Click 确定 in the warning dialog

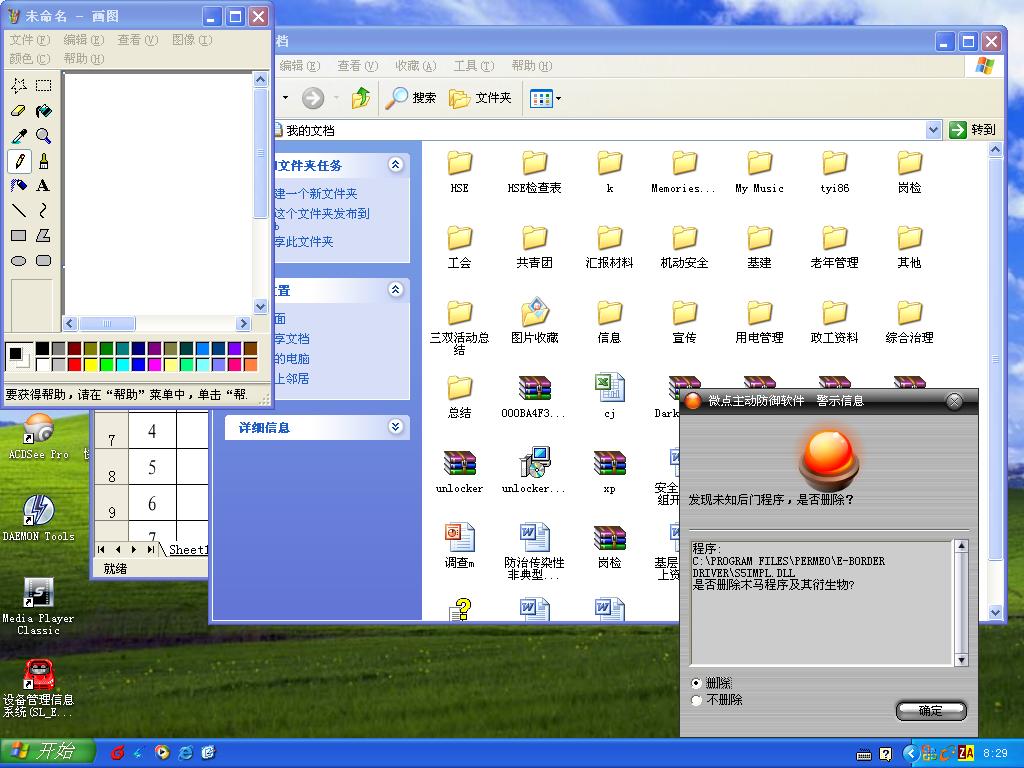[x=931, y=711]
